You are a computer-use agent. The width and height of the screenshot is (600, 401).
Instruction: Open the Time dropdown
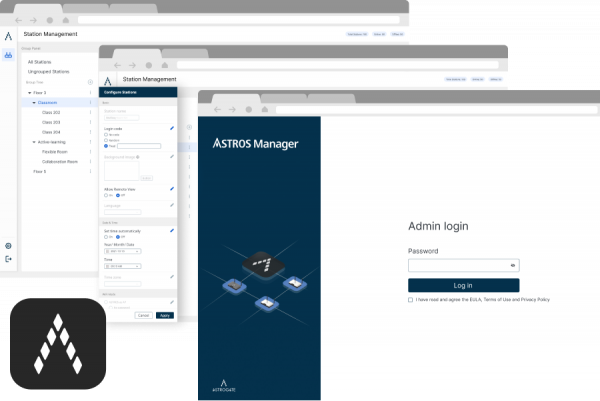[122, 267]
